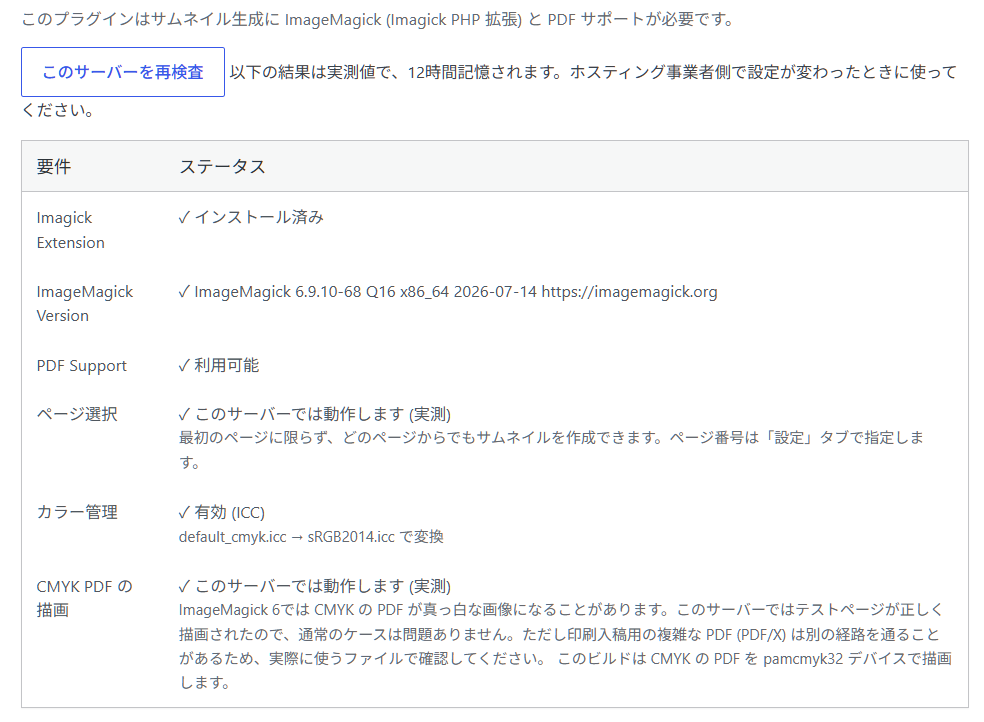Click the 最初のページに限らず description text
The height and width of the screenshot is (722, 984).
pyautogui.click(x=551, y=450)
